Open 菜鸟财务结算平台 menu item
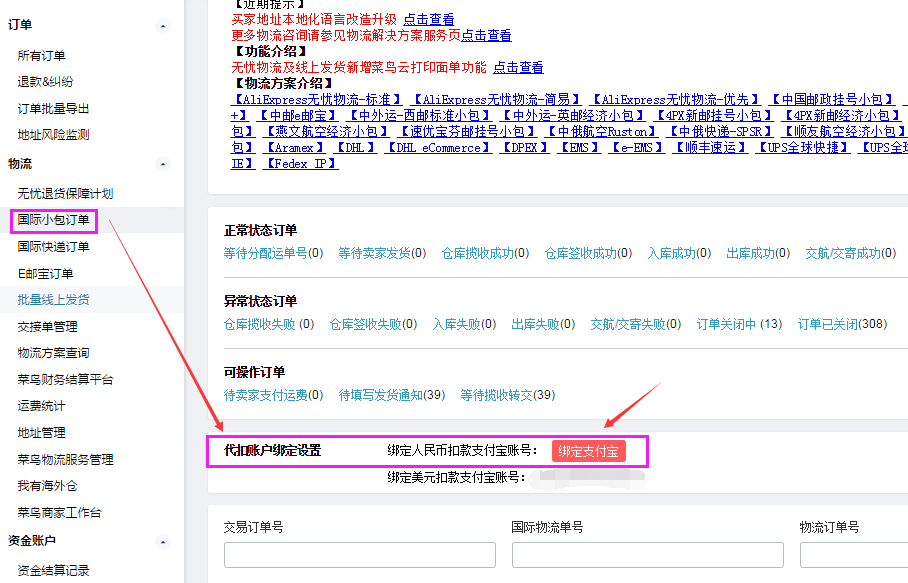Image resolution: width=908 pixels, height=583 pixels. 65,379
